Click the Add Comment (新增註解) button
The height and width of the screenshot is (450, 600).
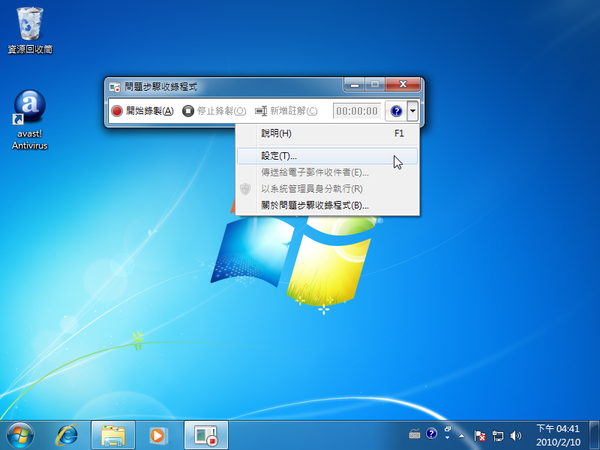286,111
